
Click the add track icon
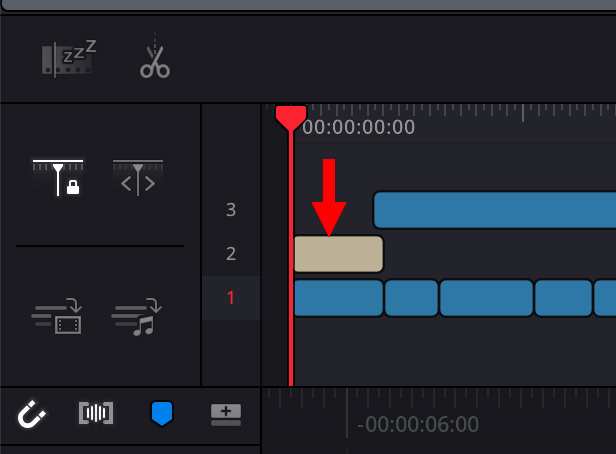click(225, 412)
